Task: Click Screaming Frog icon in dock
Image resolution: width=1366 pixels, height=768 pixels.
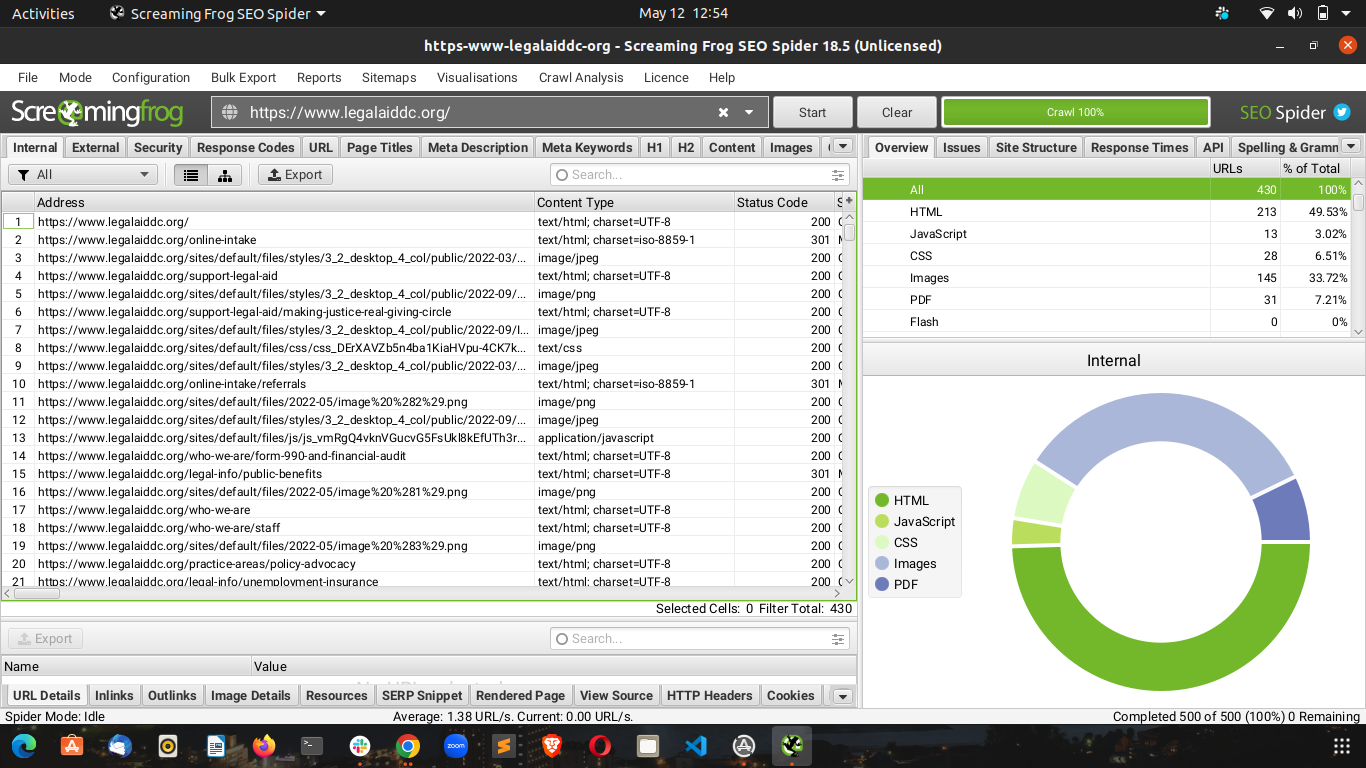Action: coord(792,746)
